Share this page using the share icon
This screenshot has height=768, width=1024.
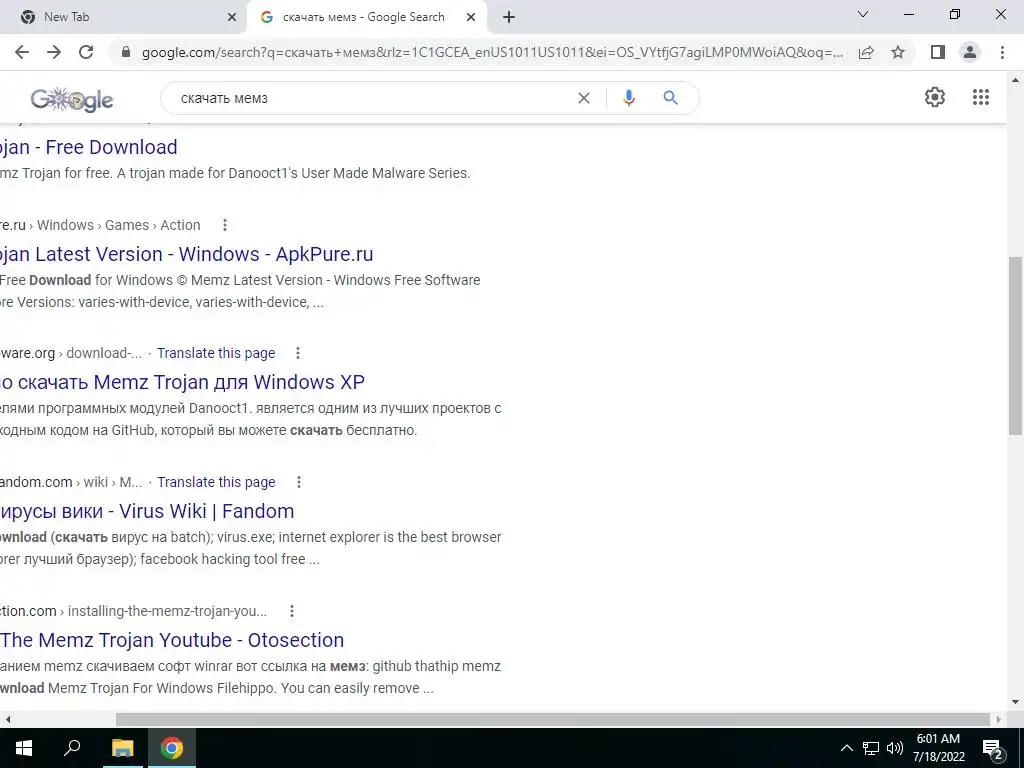(866, 52)
